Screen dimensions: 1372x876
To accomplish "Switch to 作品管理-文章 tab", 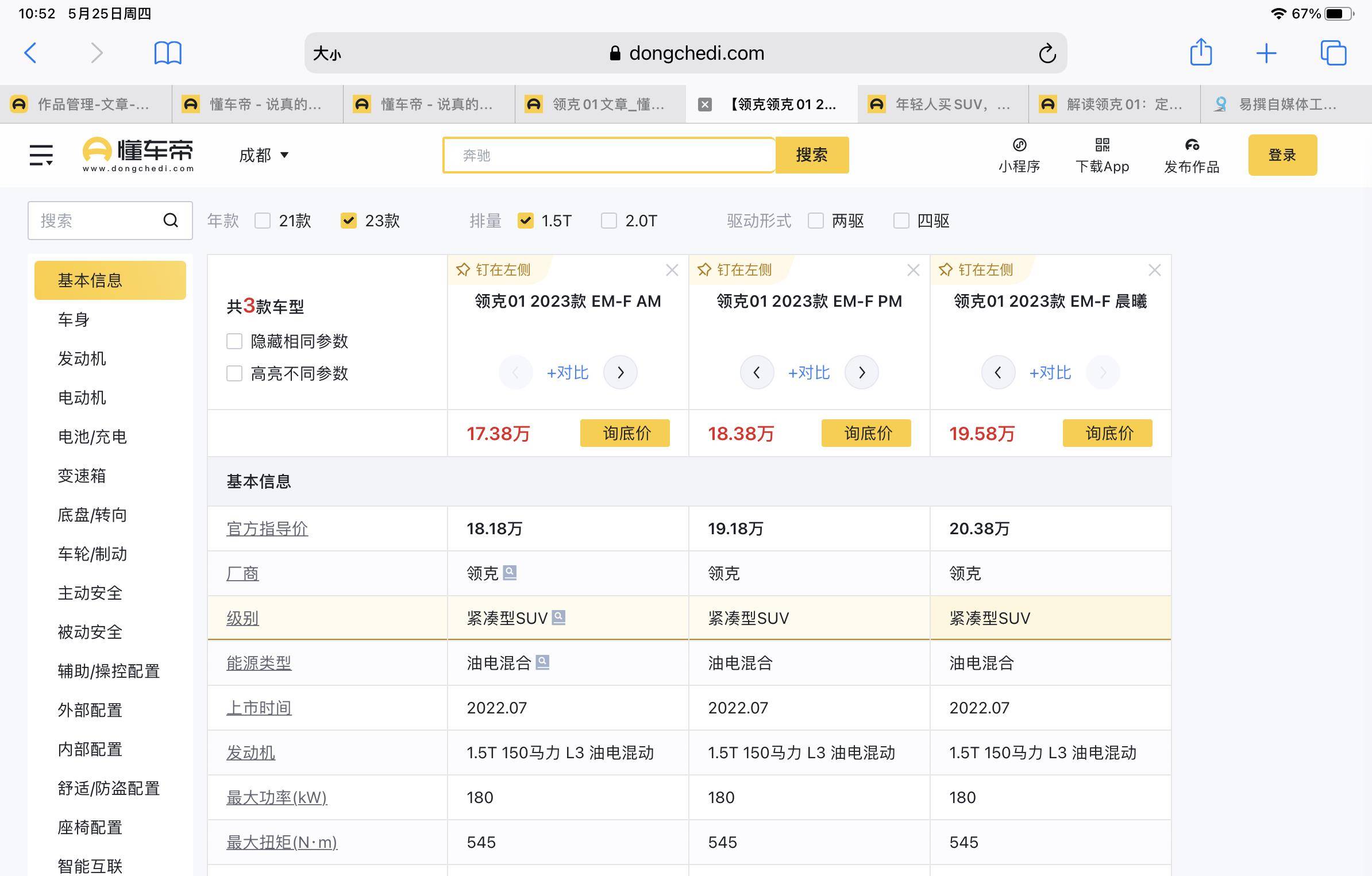I will pyautogui.click(x=86, y=104).
